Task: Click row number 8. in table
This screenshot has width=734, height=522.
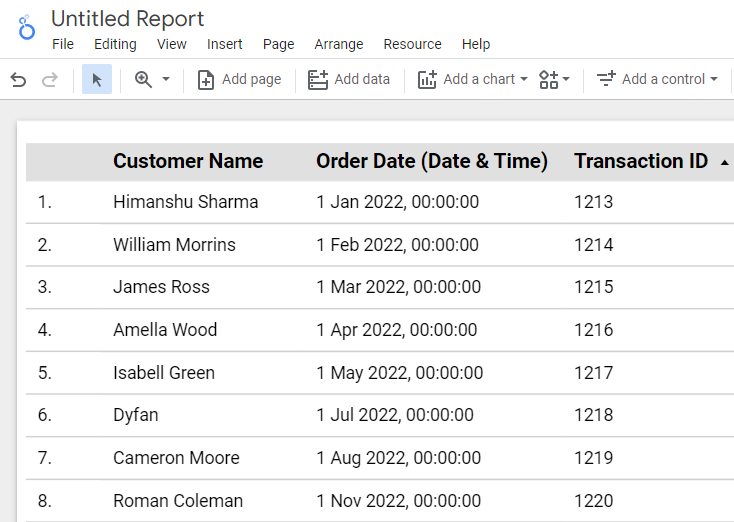Action: click(x=44, y=501)
